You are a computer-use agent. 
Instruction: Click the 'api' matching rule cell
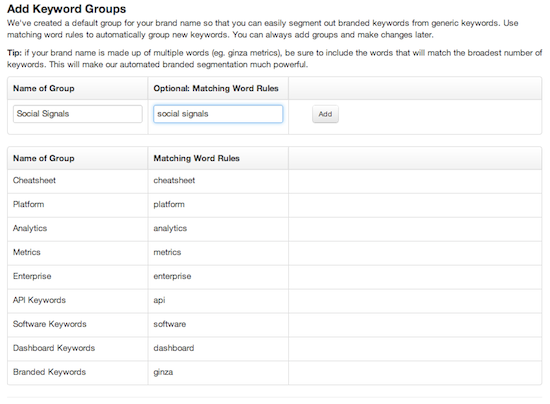tap(218, 301)
